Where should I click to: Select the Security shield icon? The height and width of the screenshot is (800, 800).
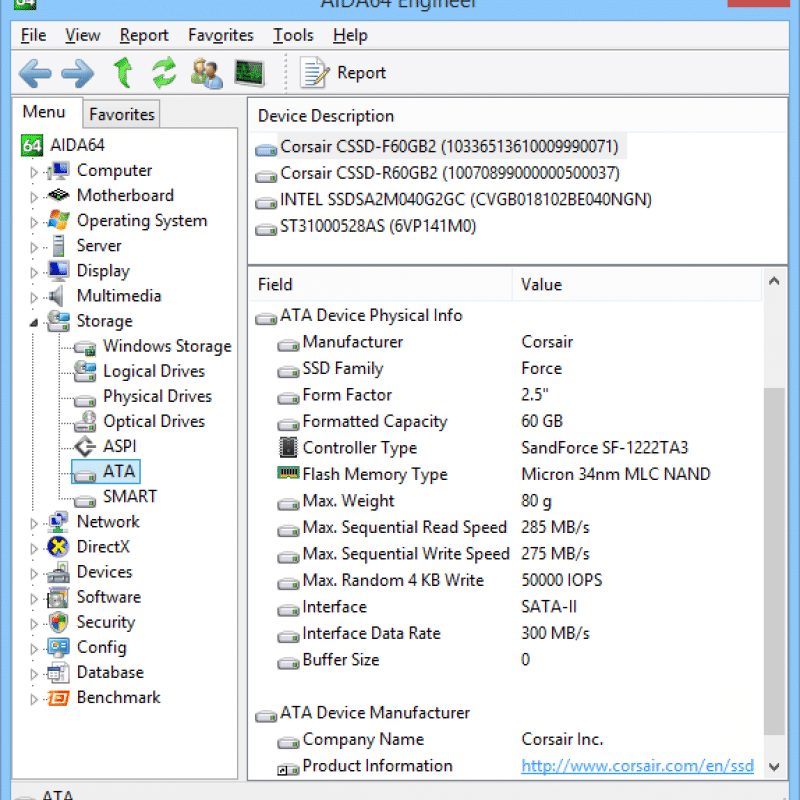click(x=59, y=622)
